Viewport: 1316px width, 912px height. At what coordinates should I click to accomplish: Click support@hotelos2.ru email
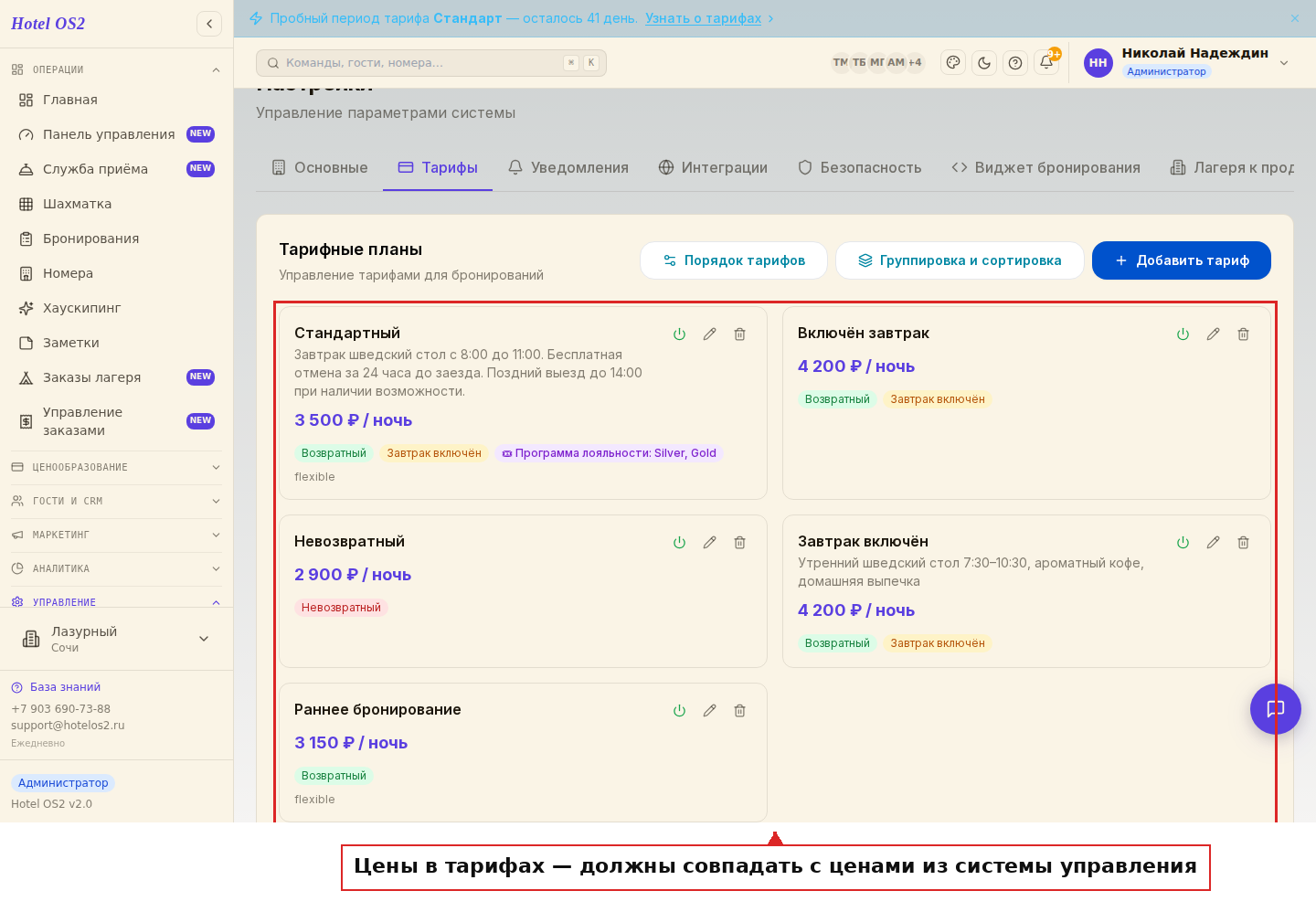[68, 726]
